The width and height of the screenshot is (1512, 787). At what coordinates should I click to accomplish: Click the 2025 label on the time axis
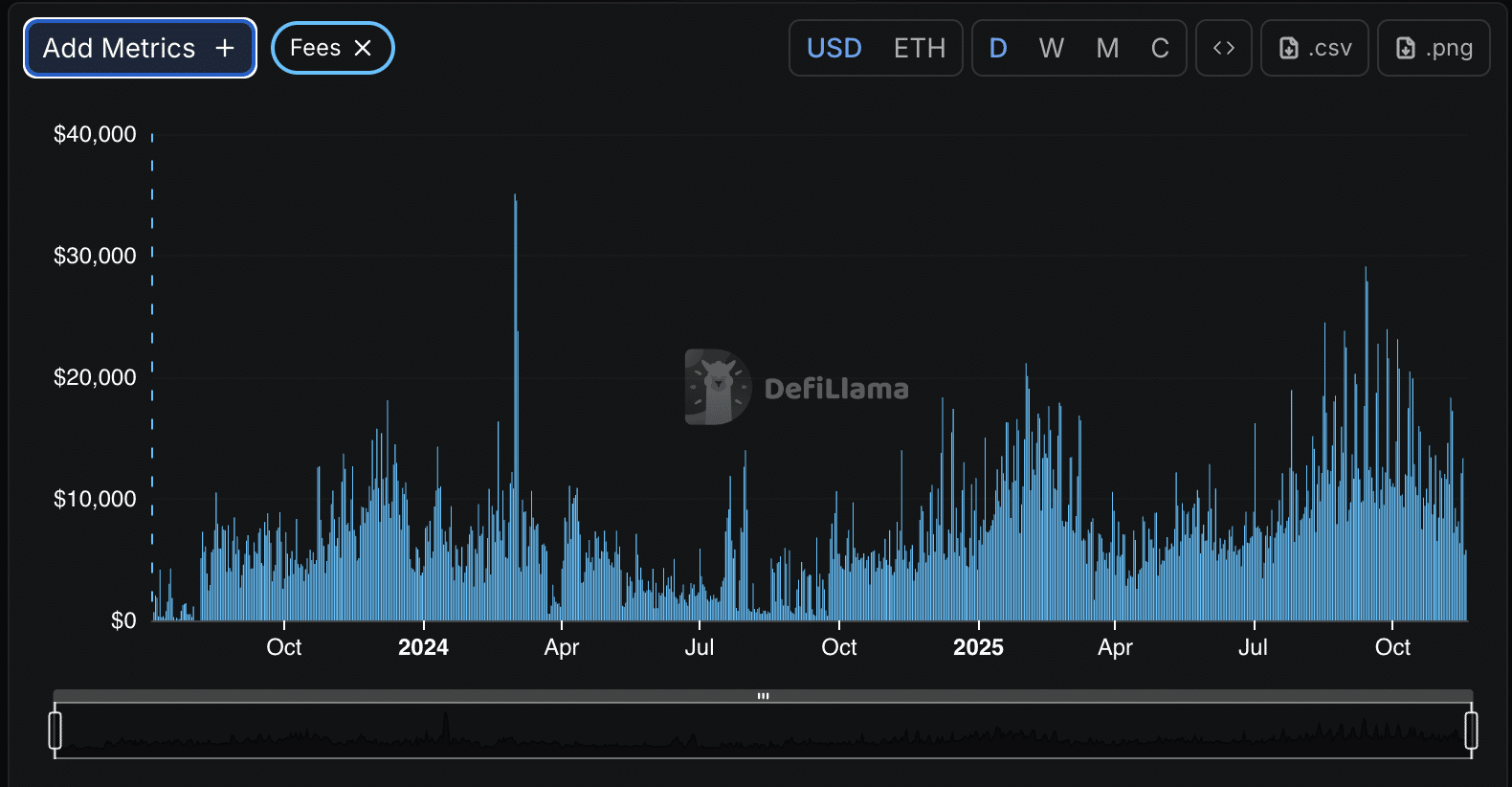pos(978,648)
